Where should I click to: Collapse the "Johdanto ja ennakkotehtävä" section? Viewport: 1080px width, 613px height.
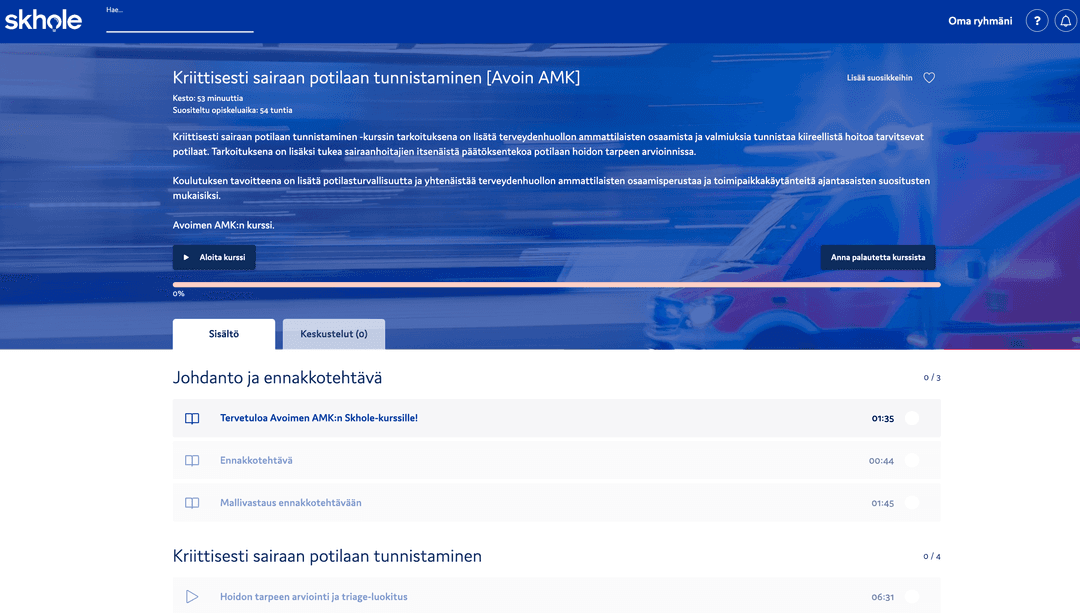click(x=275, y=377)
